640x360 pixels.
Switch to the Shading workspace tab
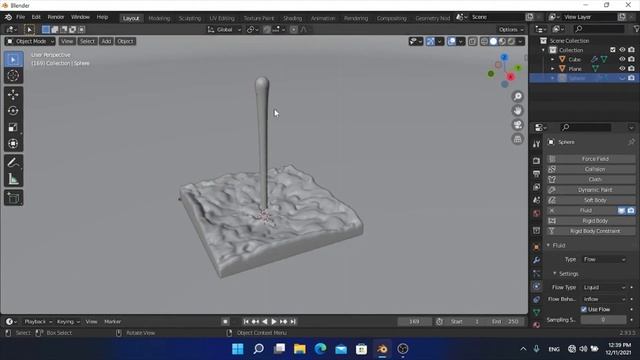click(x=292, y=18)
